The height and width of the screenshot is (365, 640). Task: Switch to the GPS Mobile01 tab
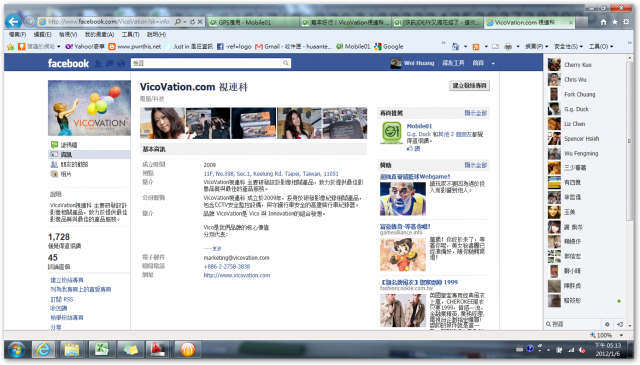click(253, 22)
